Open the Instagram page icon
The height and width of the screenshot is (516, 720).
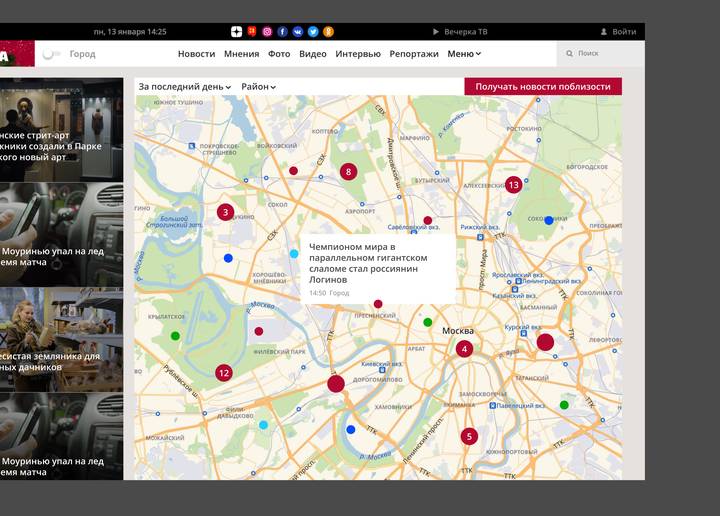(x=267, y=32)
